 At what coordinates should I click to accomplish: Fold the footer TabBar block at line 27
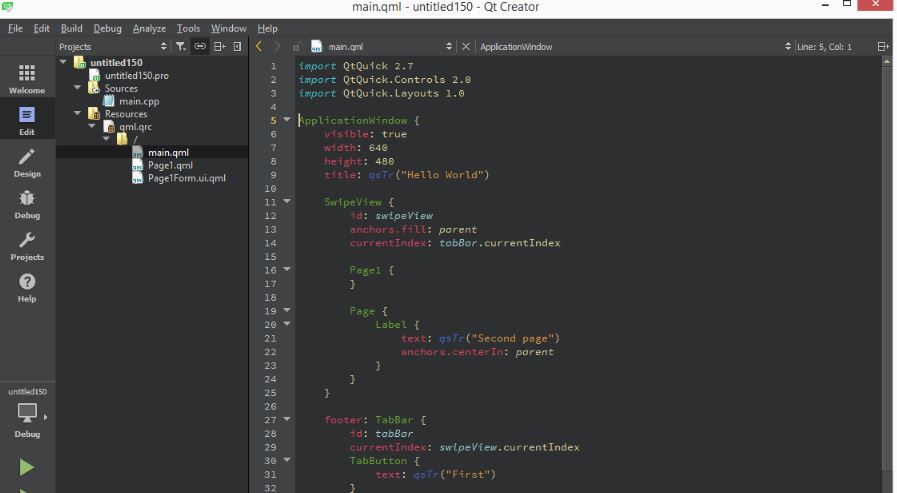click(287, 419)
